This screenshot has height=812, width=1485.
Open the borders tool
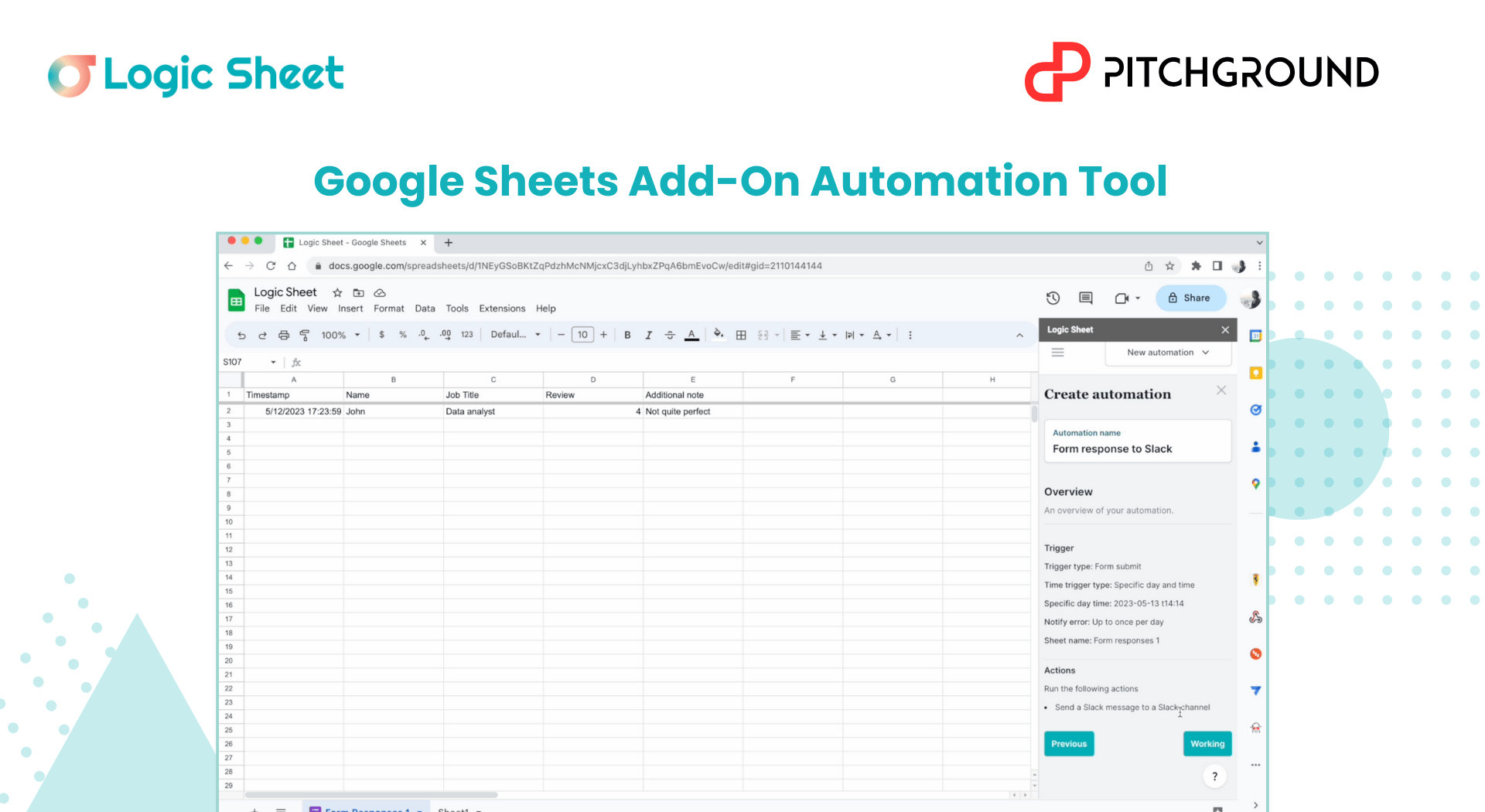click(741, 335)
